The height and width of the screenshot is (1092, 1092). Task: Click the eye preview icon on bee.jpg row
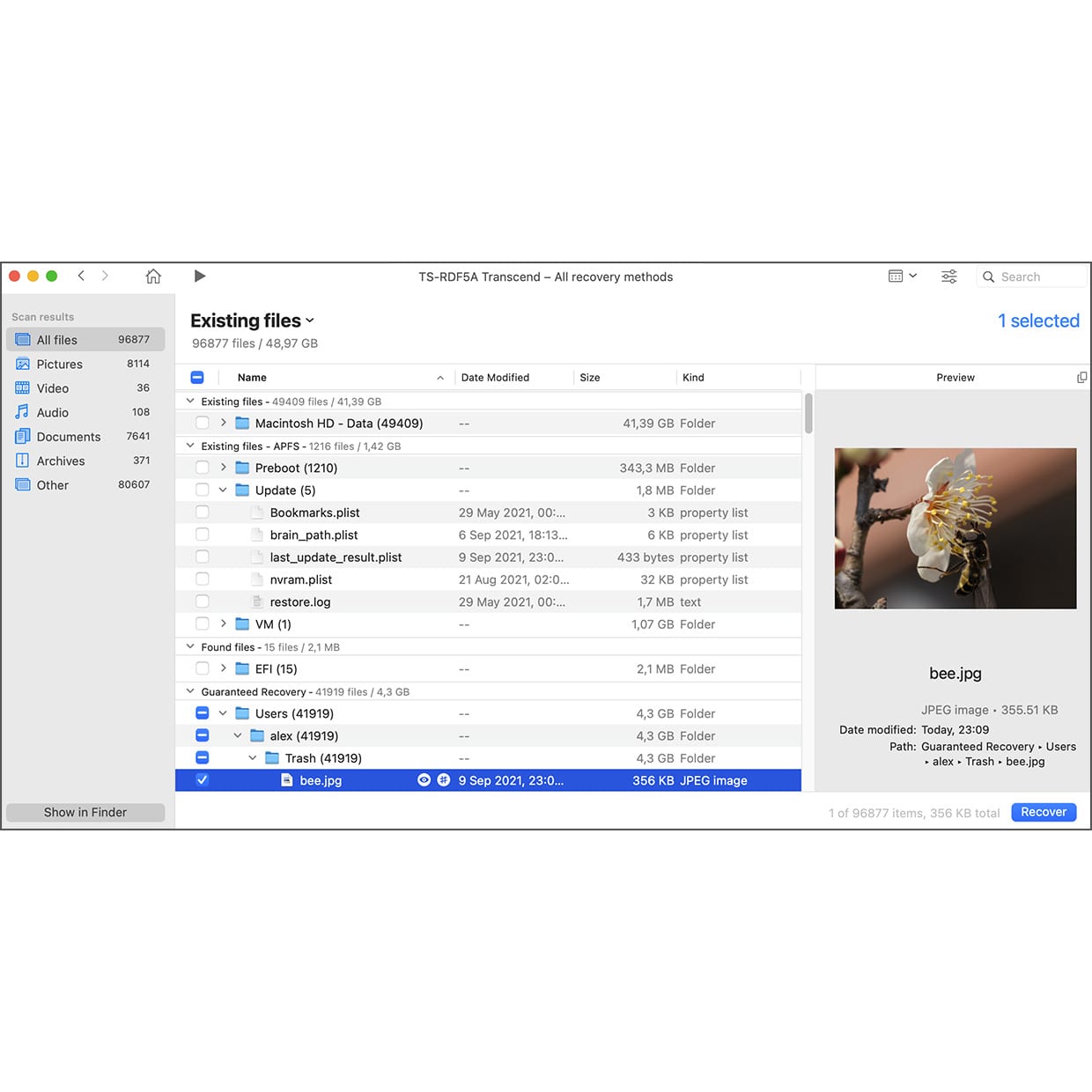click(x=424, y=780)
